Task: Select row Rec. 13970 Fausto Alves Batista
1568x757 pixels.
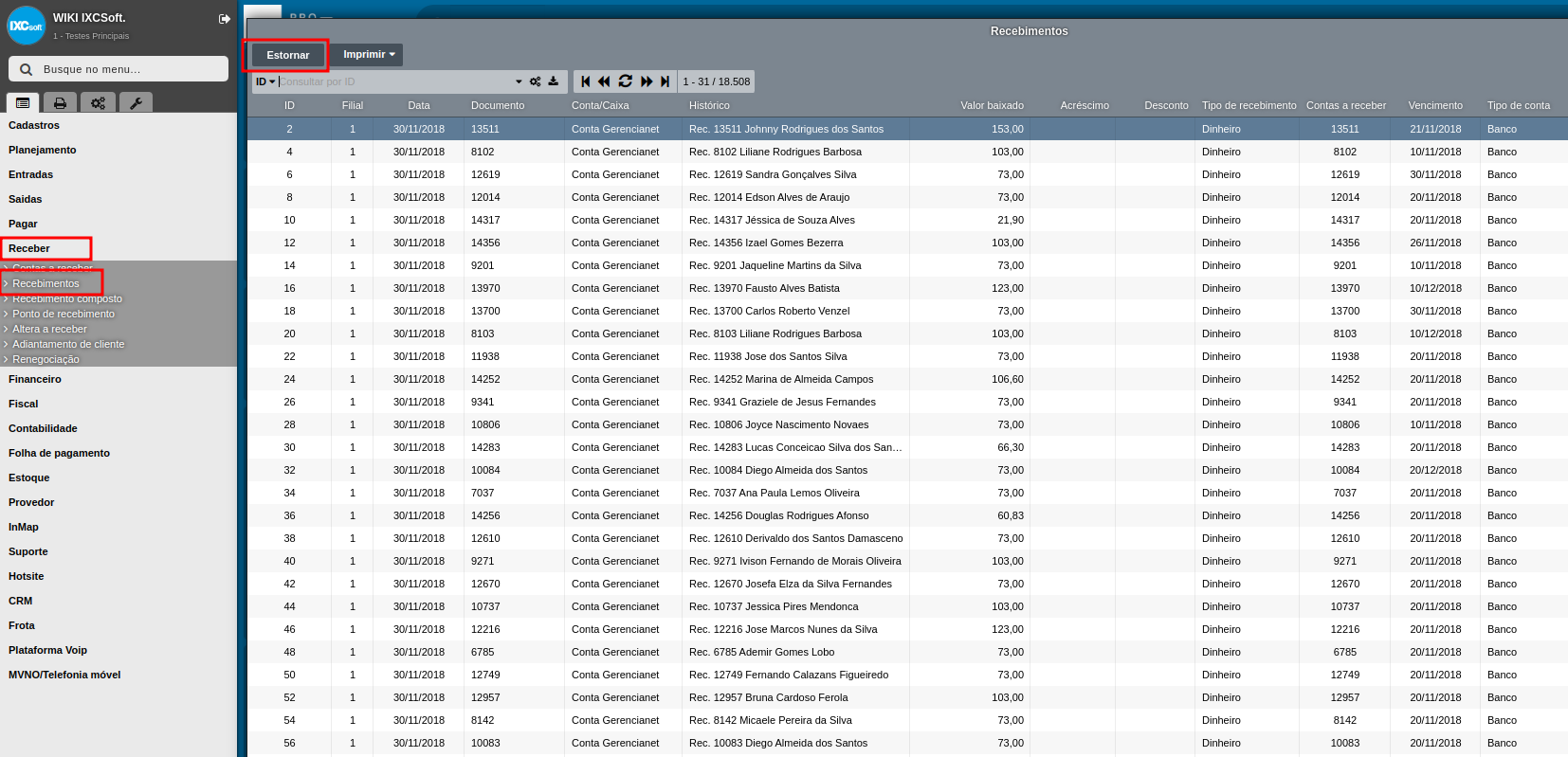Action: click(x=907, y=288)
